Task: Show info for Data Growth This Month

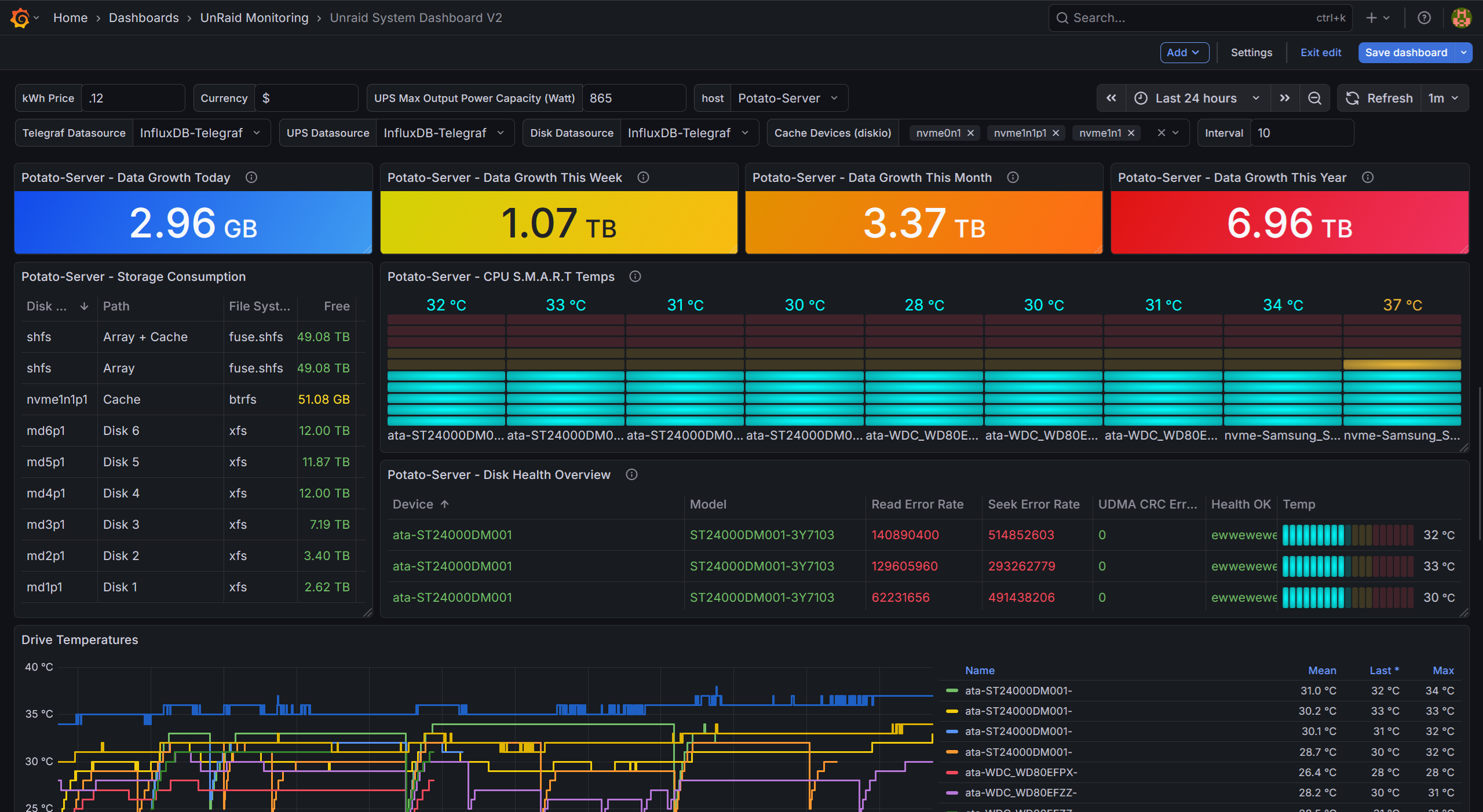Action: click(1013, 178)
